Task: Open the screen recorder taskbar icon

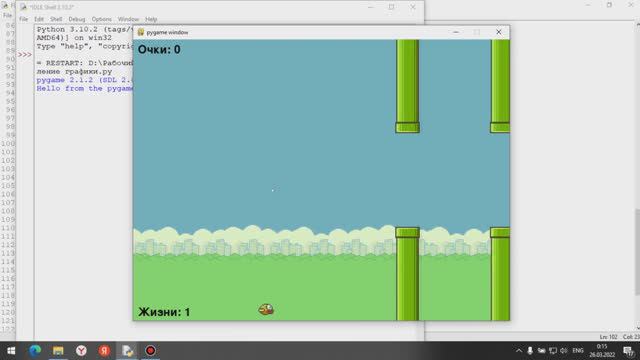Action: pyautogui.click(x=150, y=351)
